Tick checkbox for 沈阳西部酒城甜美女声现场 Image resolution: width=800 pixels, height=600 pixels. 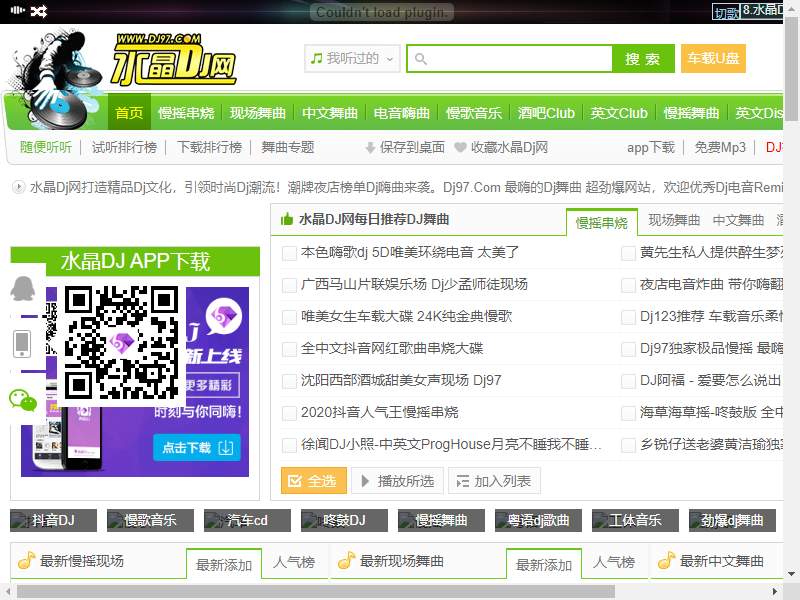289,381
